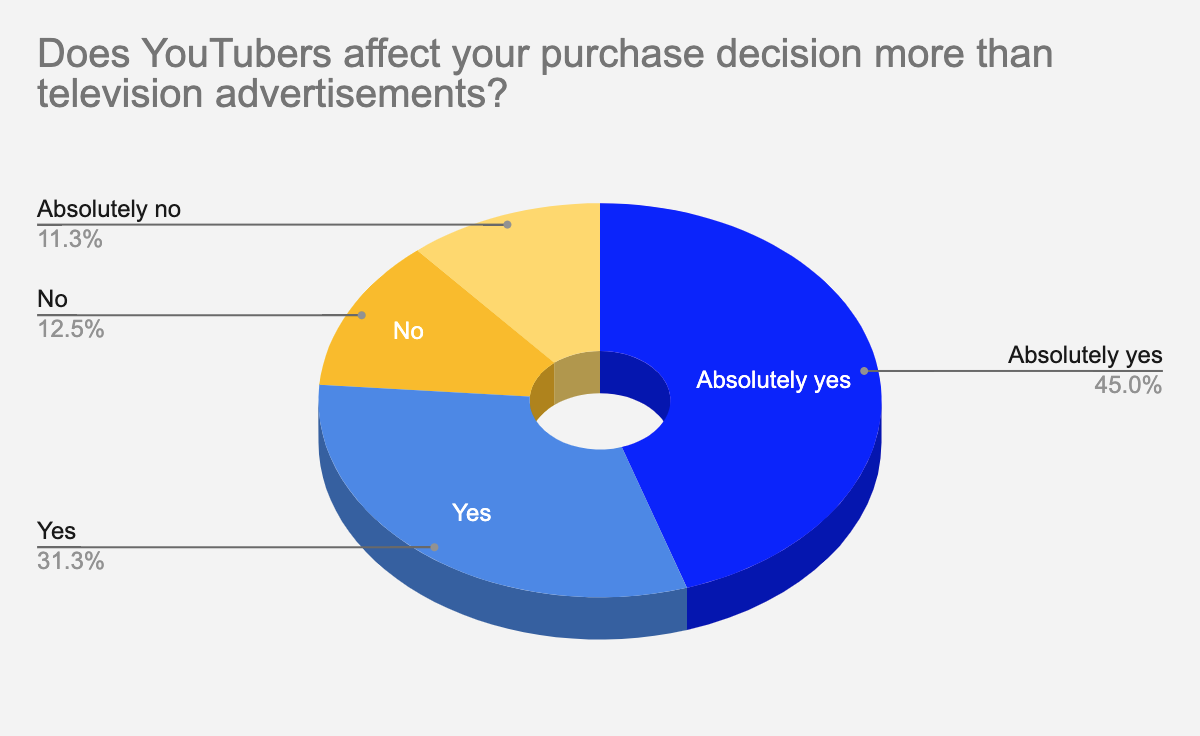Select the 12.5% percentage text
1200x736 pixels.
(x=70, y=329)
